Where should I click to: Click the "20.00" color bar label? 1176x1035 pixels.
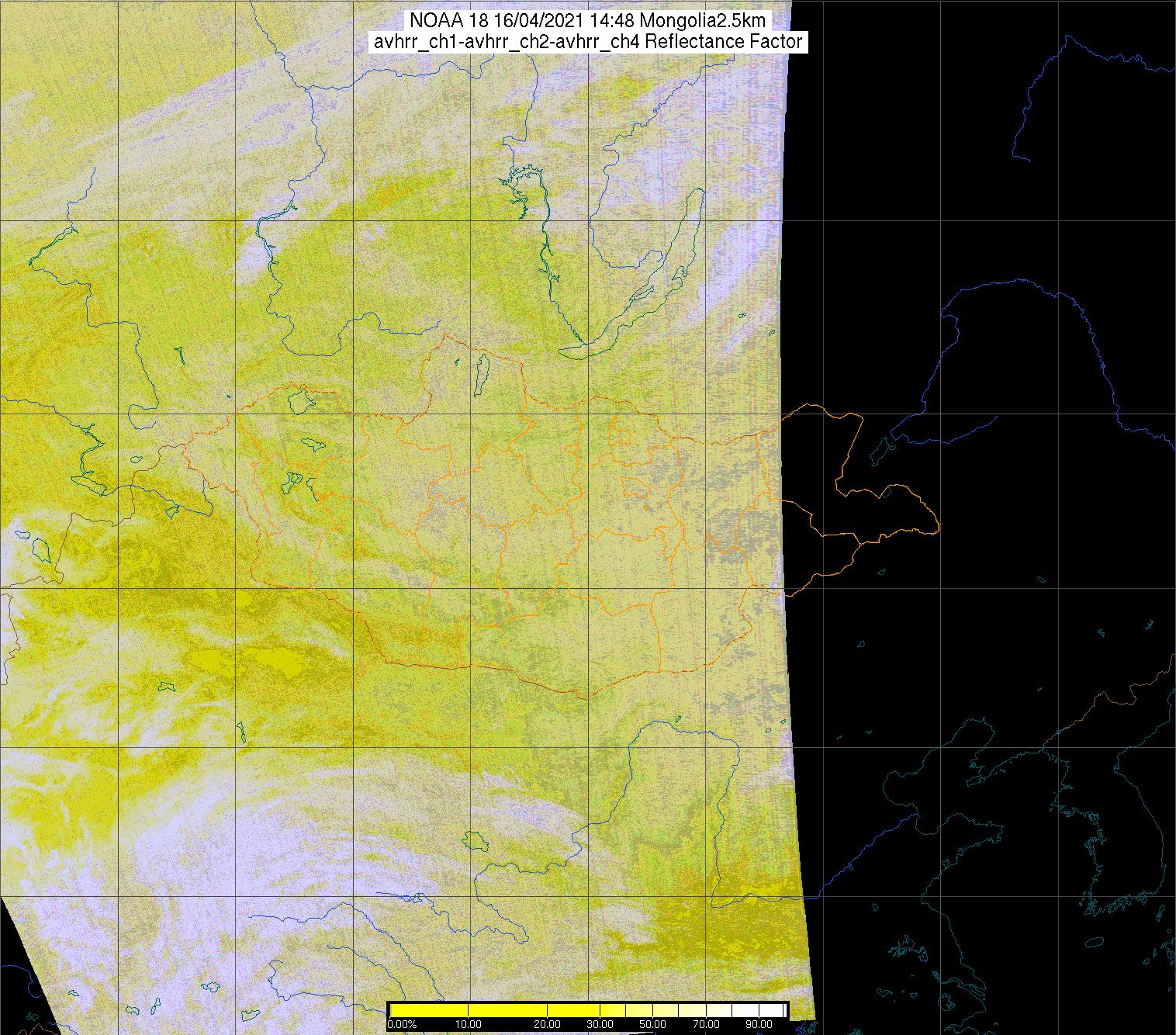click(x=547, y=1024)
